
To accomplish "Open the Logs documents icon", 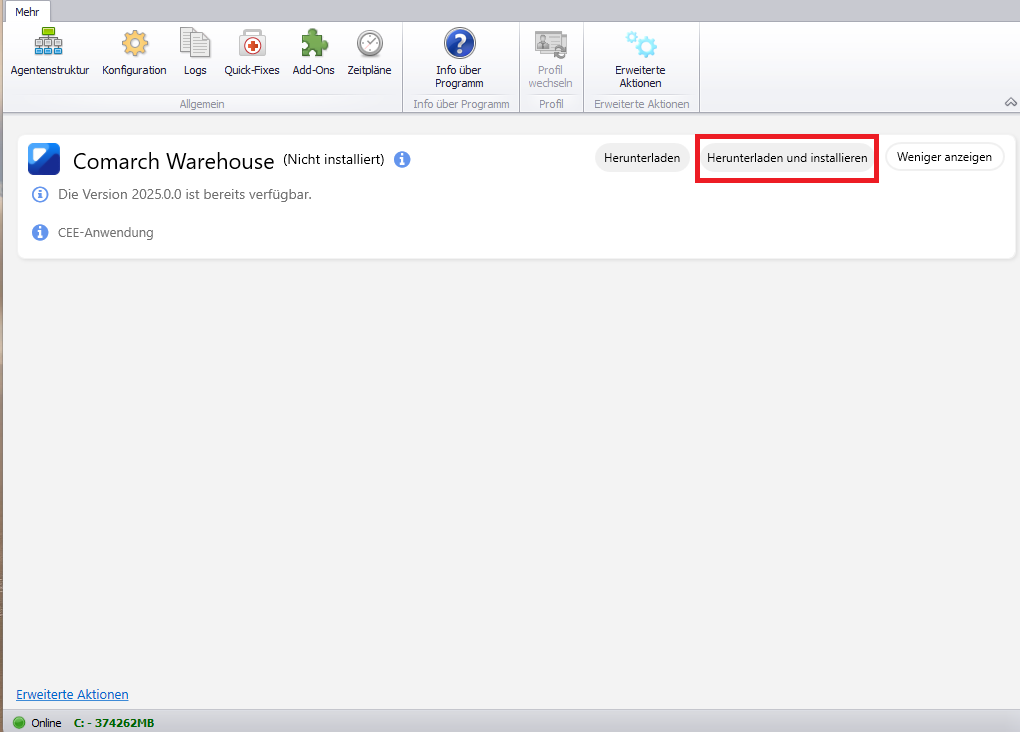I will (x=195, y=43).
